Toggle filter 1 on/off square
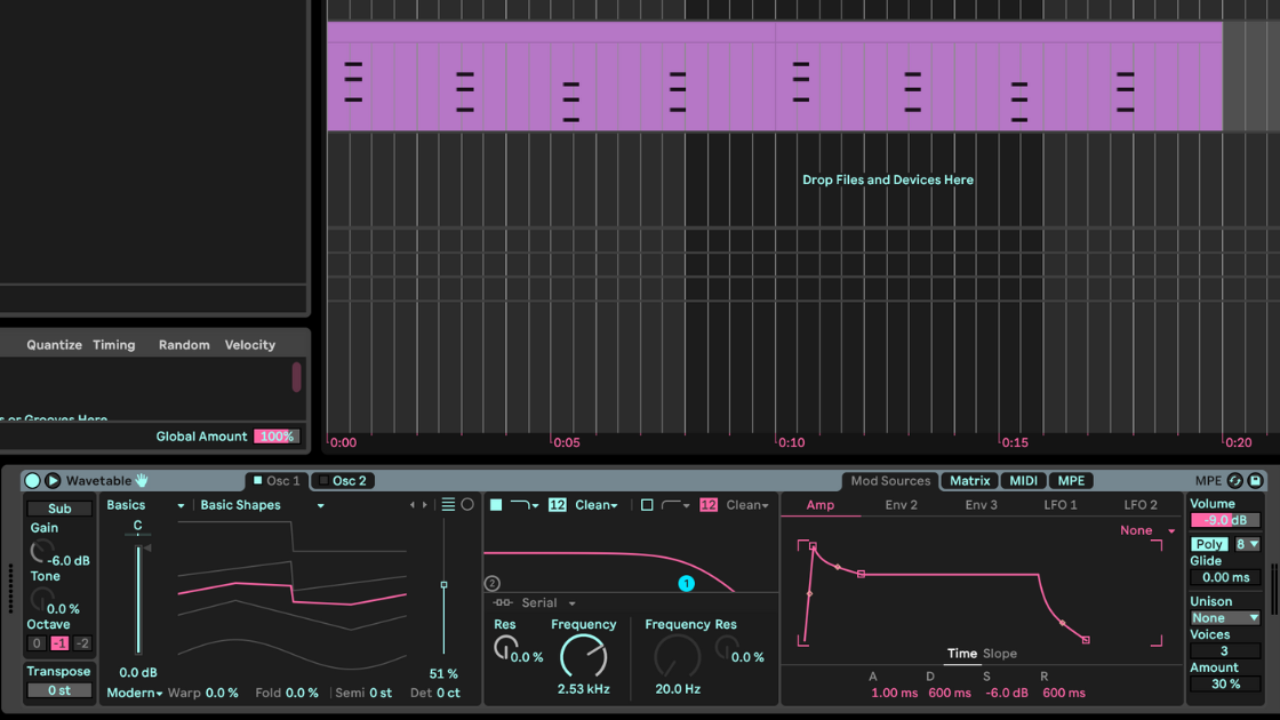 click(x=496, y=505)
